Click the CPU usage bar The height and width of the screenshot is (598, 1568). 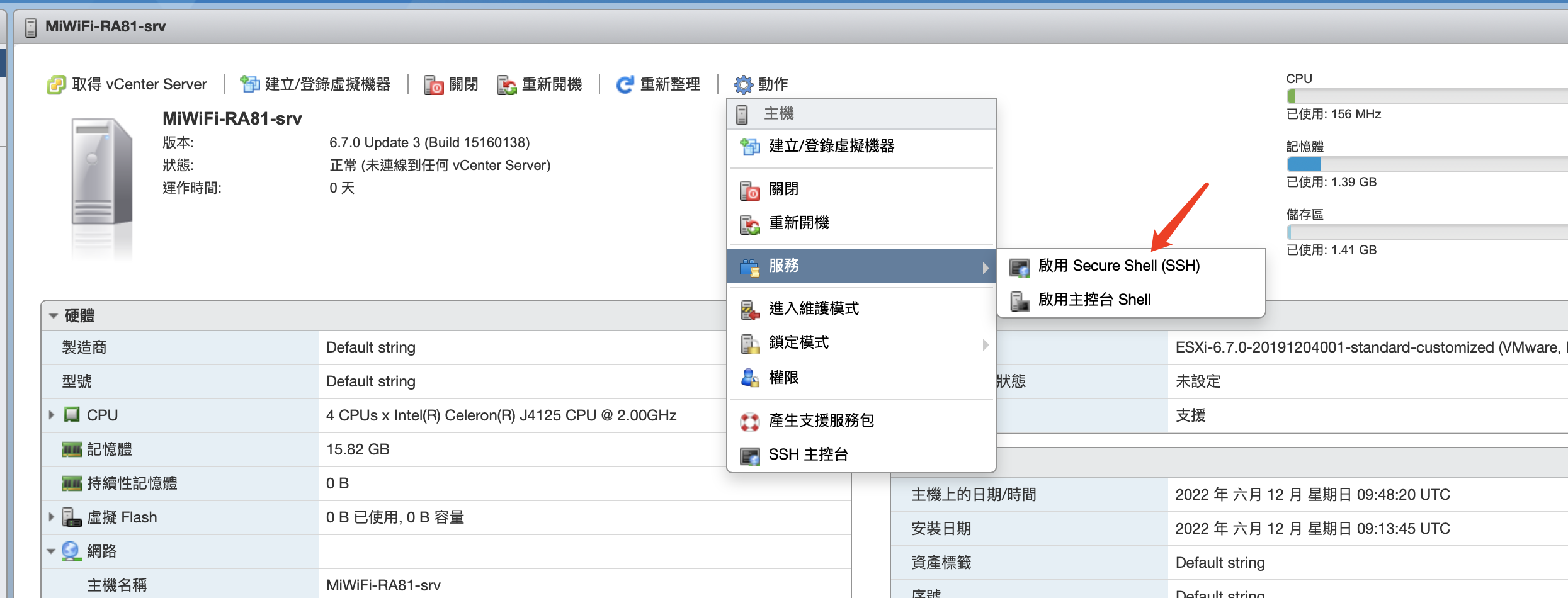(1427, 96)
